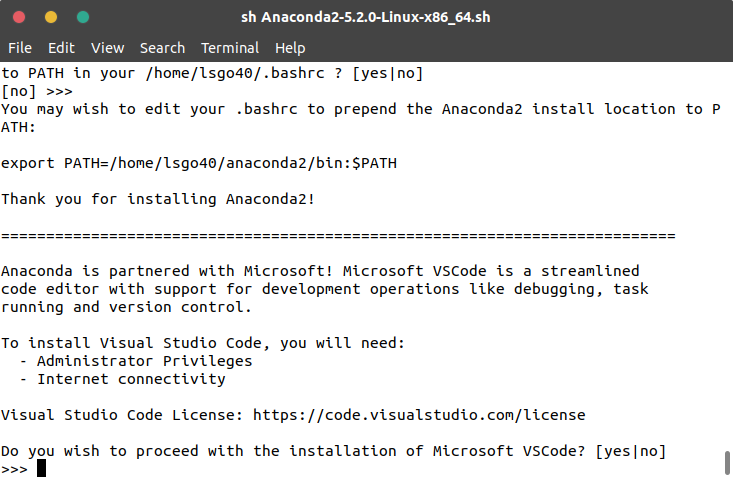
Task: Click the /home/lsgo40/.bashrc path text
Action: [235, 73]
